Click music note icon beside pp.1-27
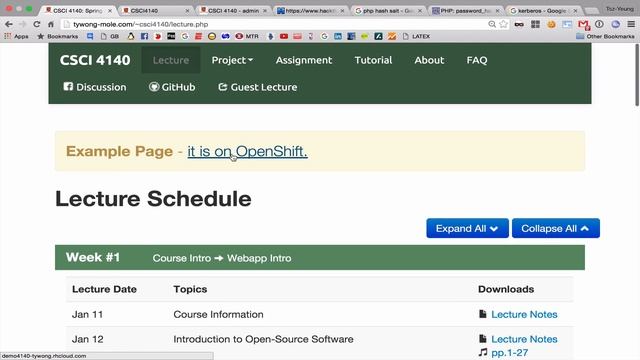The image size is (640, 360). tap(483, 352)
